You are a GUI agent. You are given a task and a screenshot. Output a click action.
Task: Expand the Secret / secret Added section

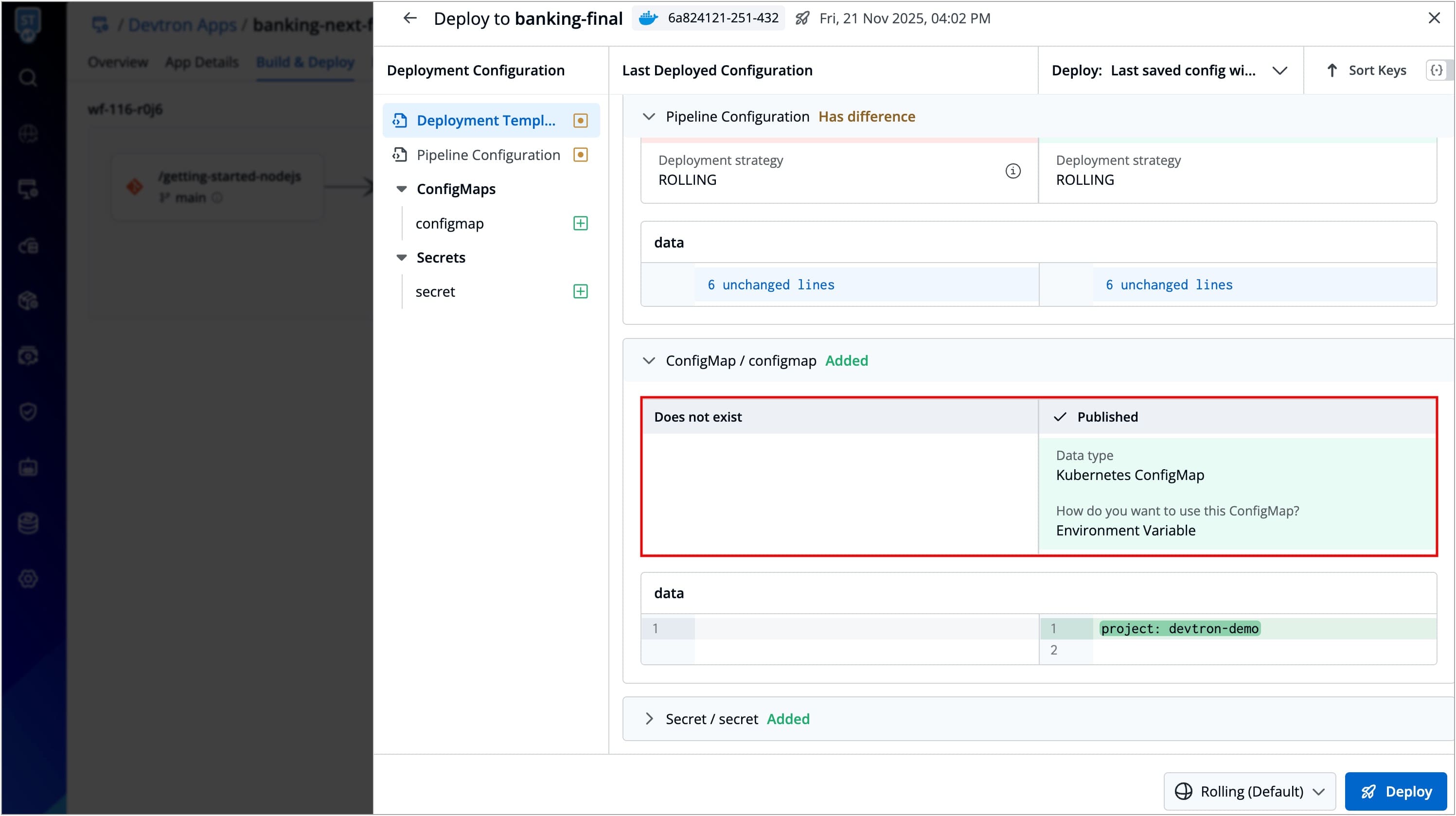(649, 719)
